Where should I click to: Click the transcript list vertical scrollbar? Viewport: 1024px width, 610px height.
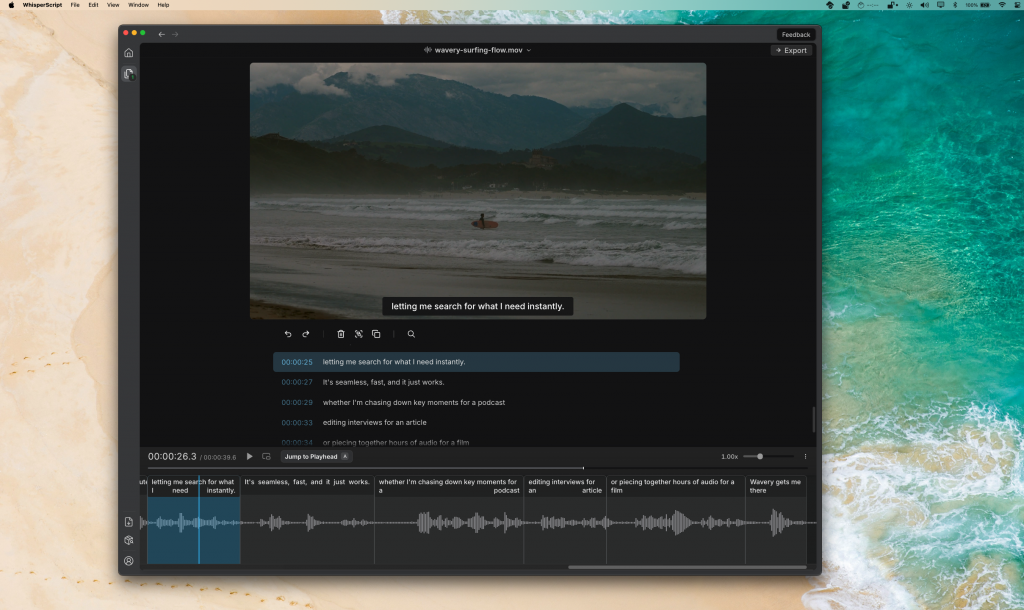[813, 419]
